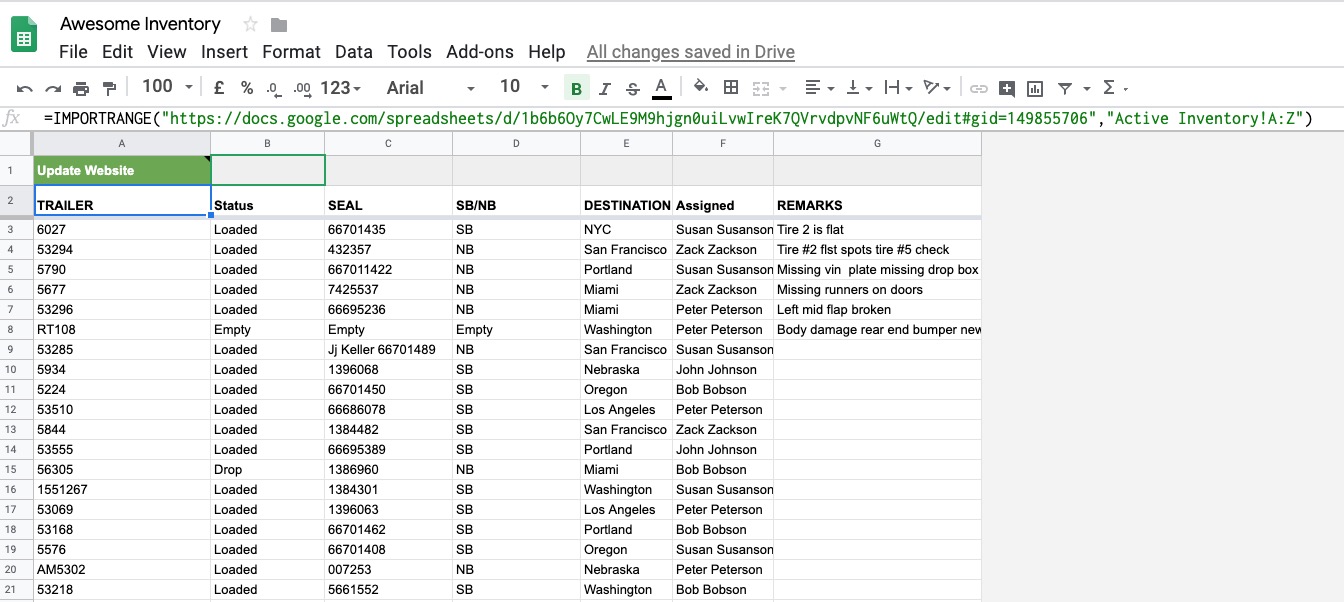Click the formula bar input

coord(678,119)
